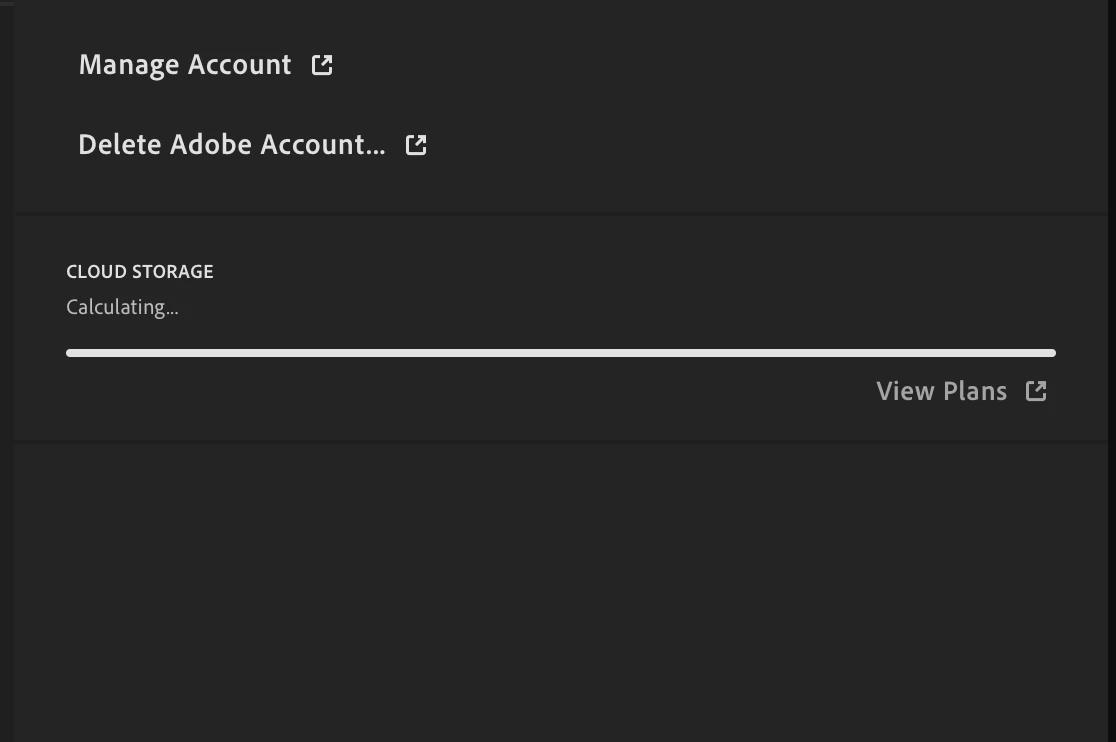Open the View Plans link
1116x742 pixels.
pyautogui.click(x=941, y=391)
